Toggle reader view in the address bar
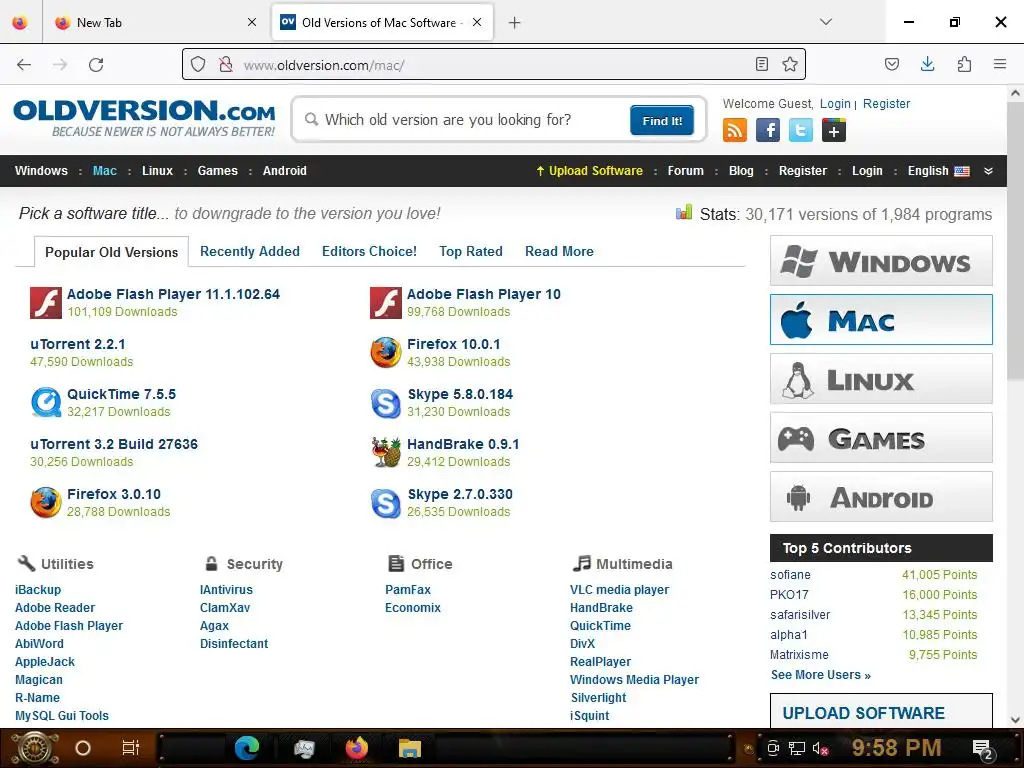Image resolution: width=1024 pixels, height=768 pixels. coord(761,64)
